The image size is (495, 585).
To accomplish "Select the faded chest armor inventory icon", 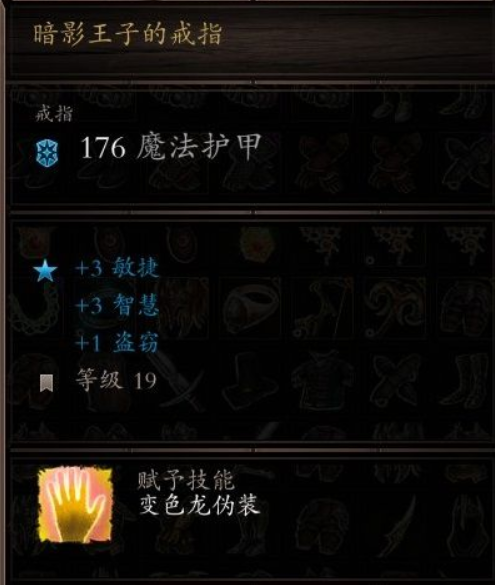I will [322, 381].
